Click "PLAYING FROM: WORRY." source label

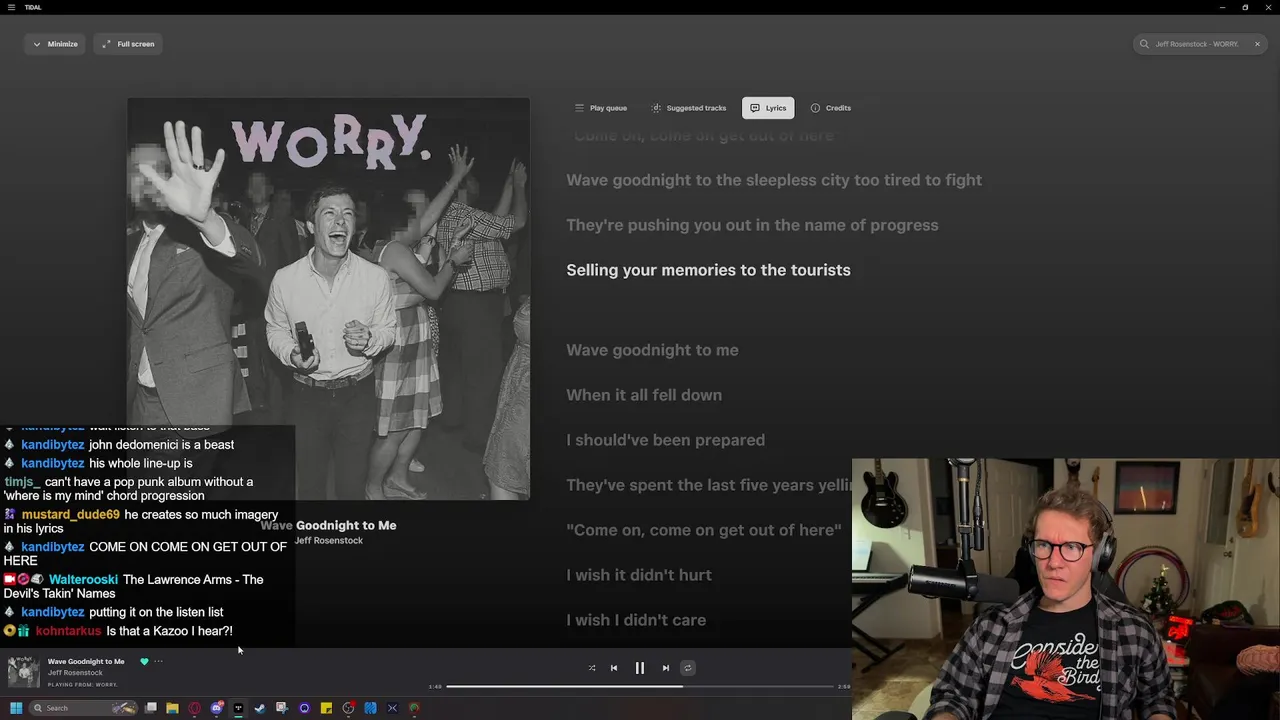pyautogui.click(x=82, y=685)
